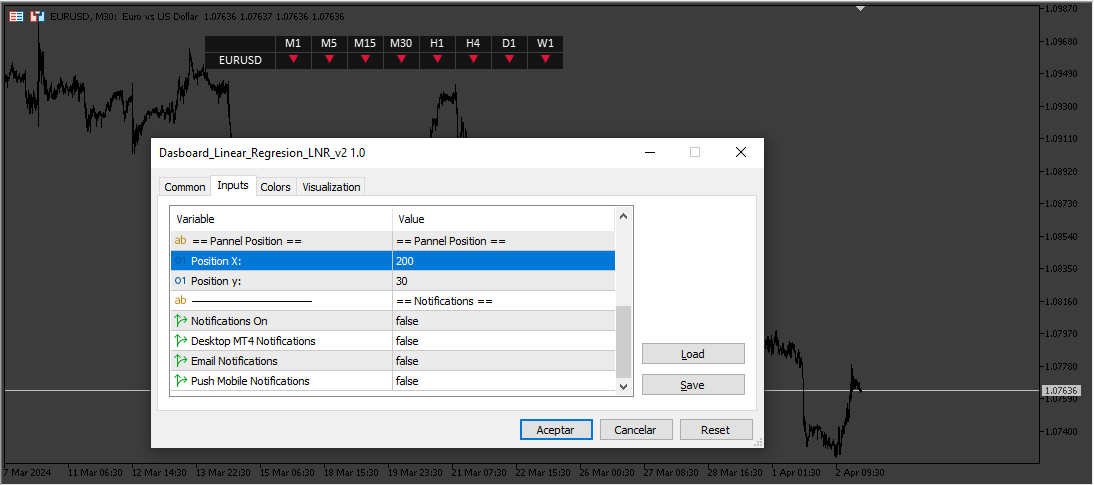Screen dimensions: 1094x485
Task: Open the Visualization tab
Action: tap(331, 187)
